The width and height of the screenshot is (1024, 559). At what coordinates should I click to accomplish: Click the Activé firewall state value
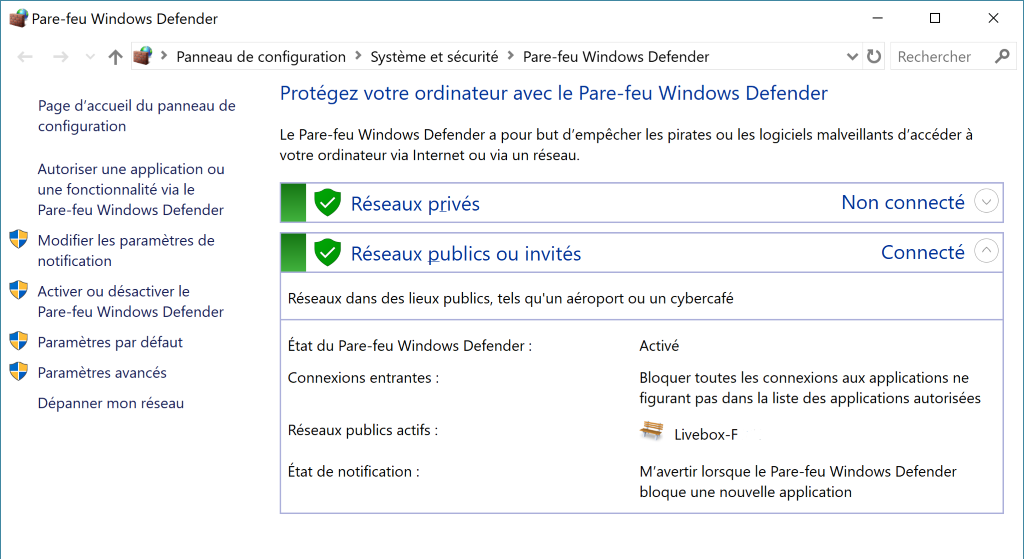click(659, 346)
